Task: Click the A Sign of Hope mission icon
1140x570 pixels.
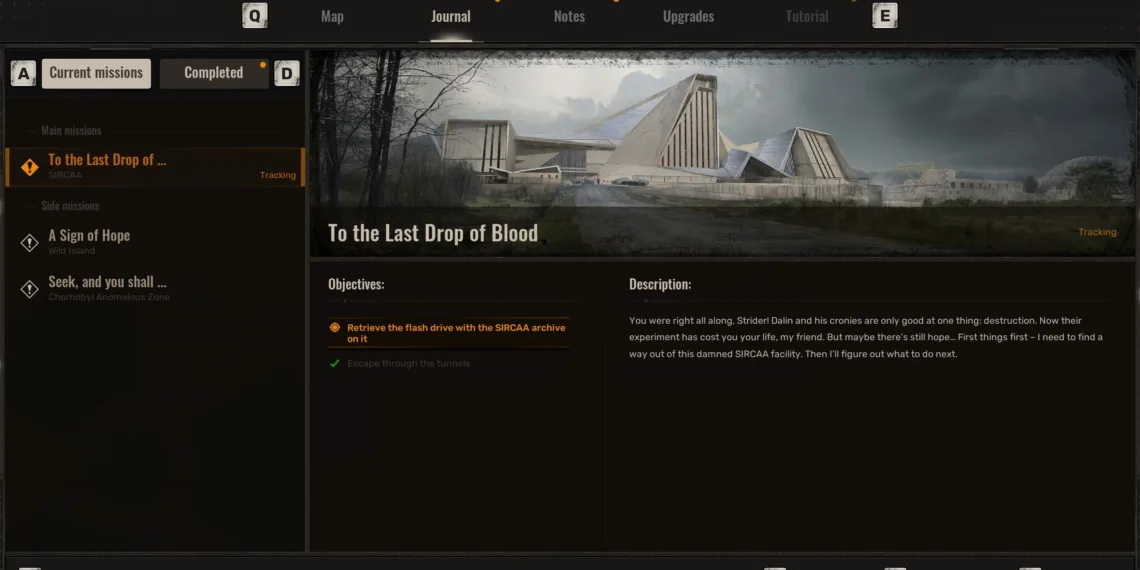Action: coord(30,243)
